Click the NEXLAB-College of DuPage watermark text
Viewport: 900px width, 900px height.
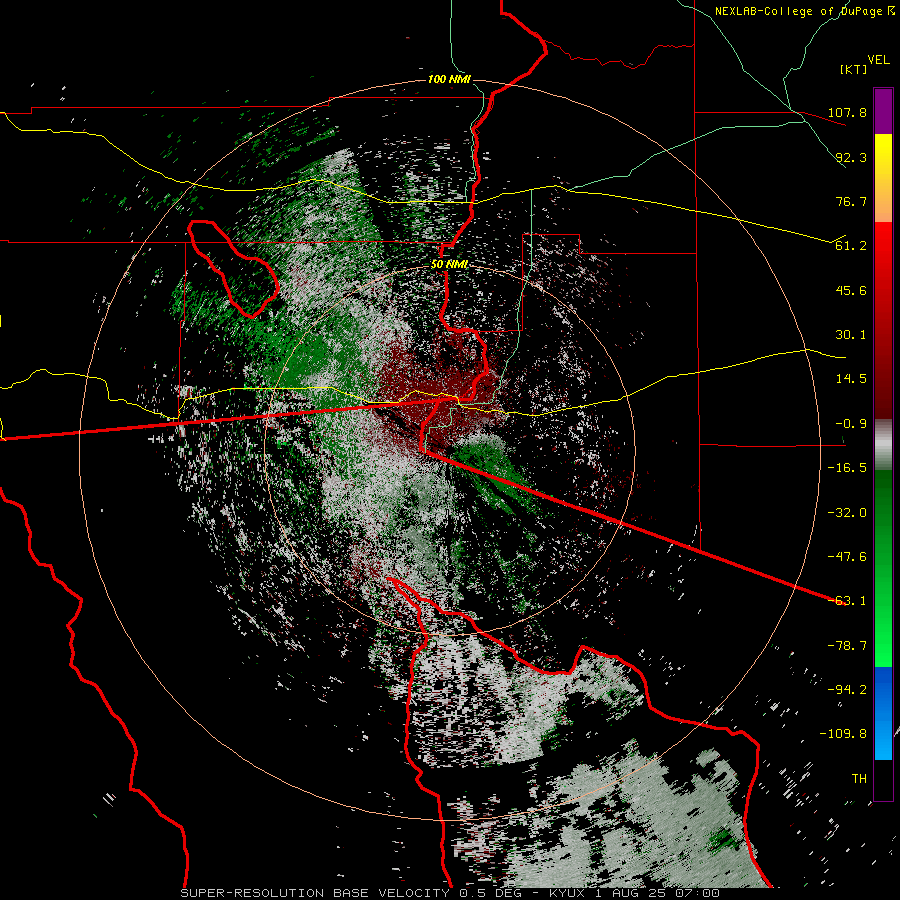pyautogui.click(x=804, y=11)
